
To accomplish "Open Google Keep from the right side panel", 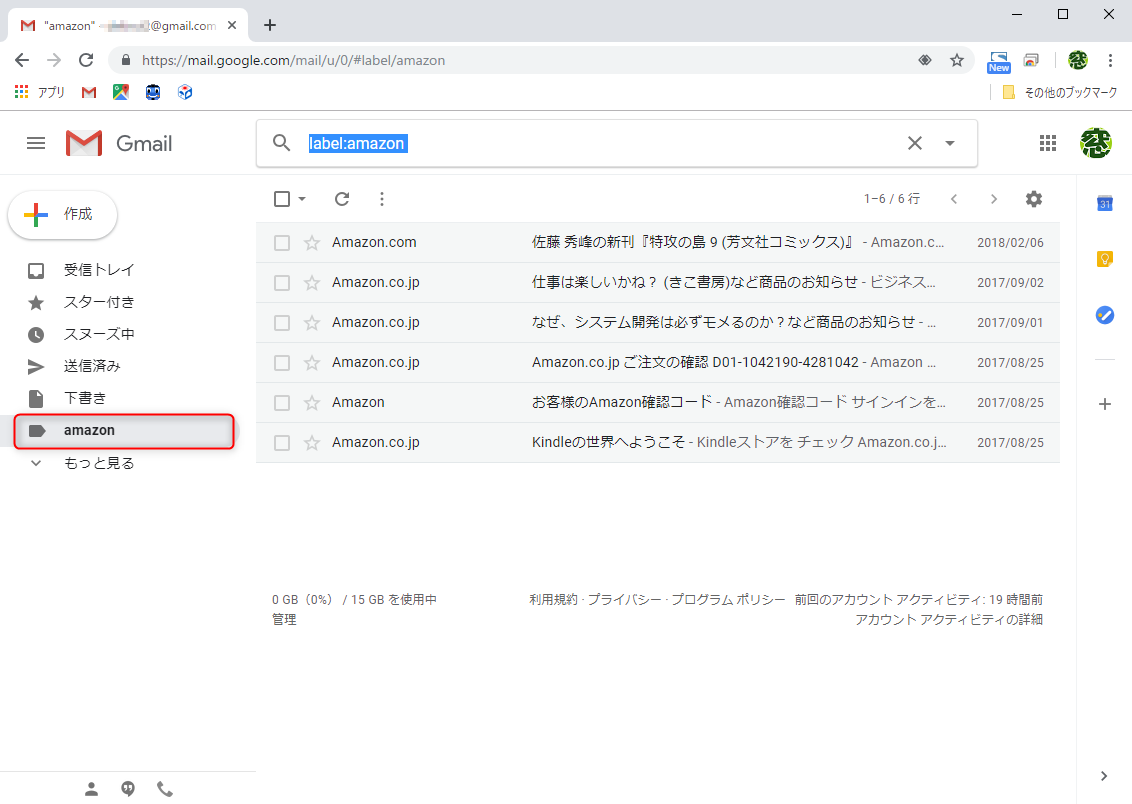I will point(1104,258).
